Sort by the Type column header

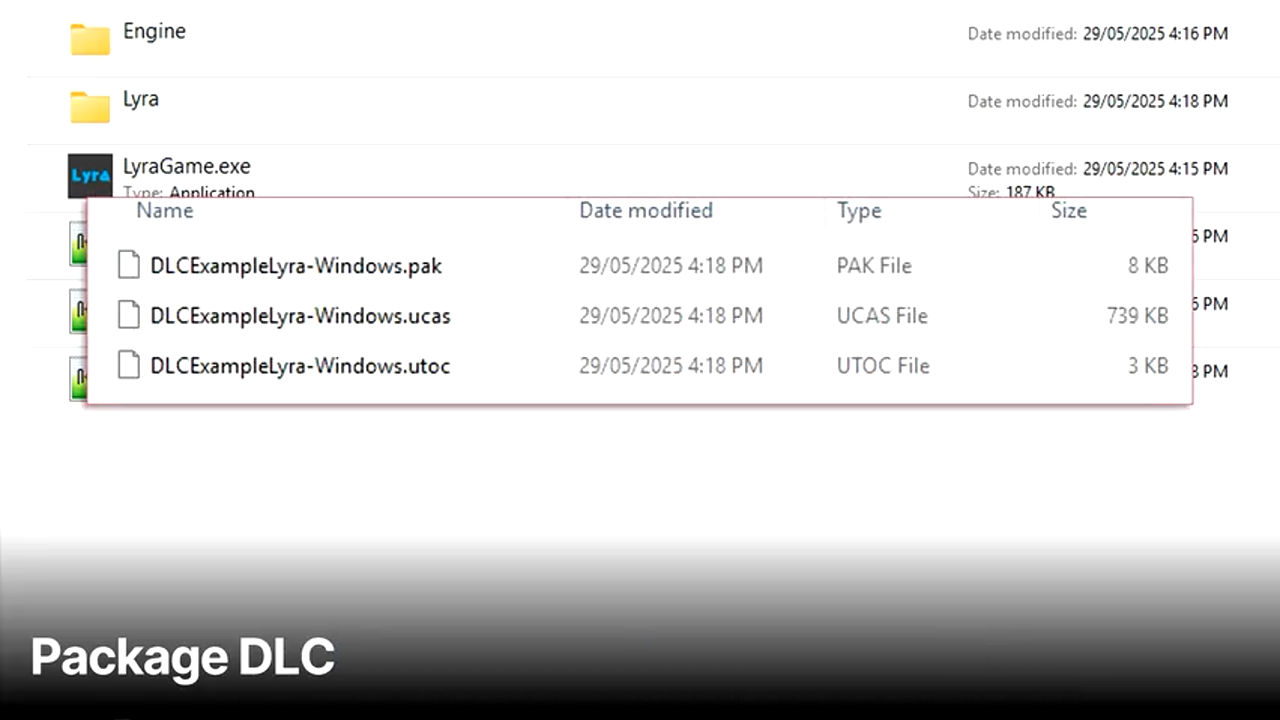click(859, 211)
